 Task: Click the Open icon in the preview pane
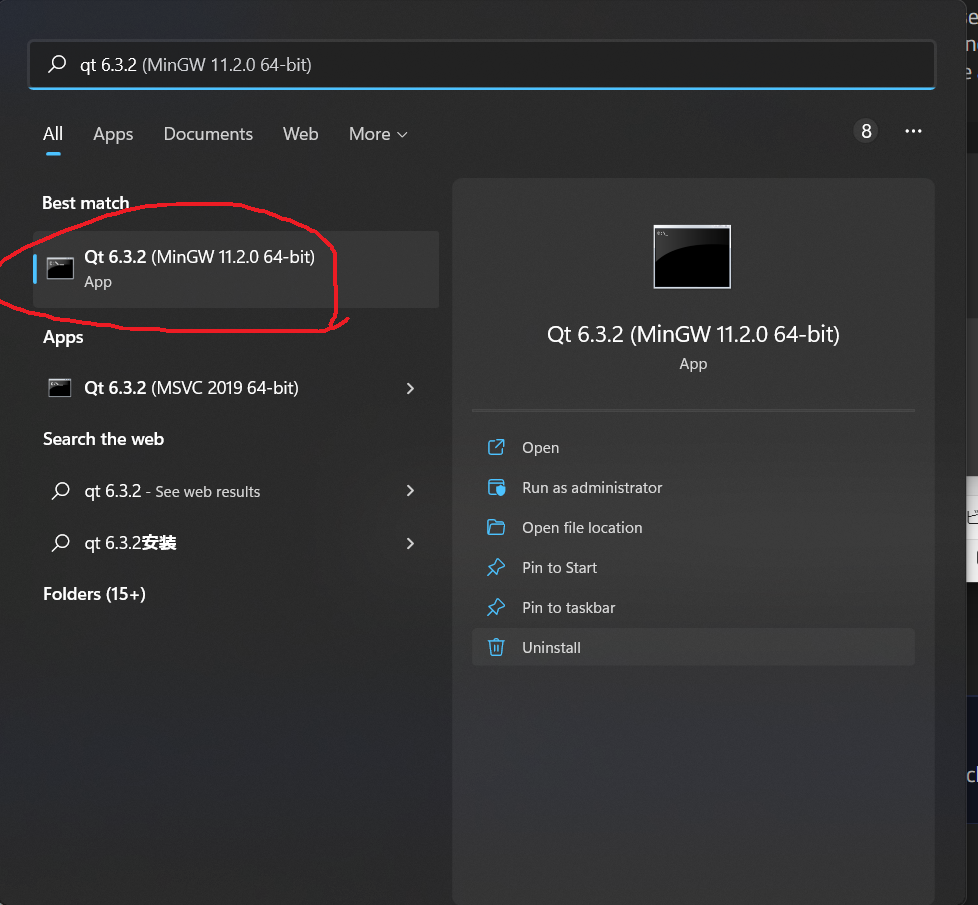496,447
